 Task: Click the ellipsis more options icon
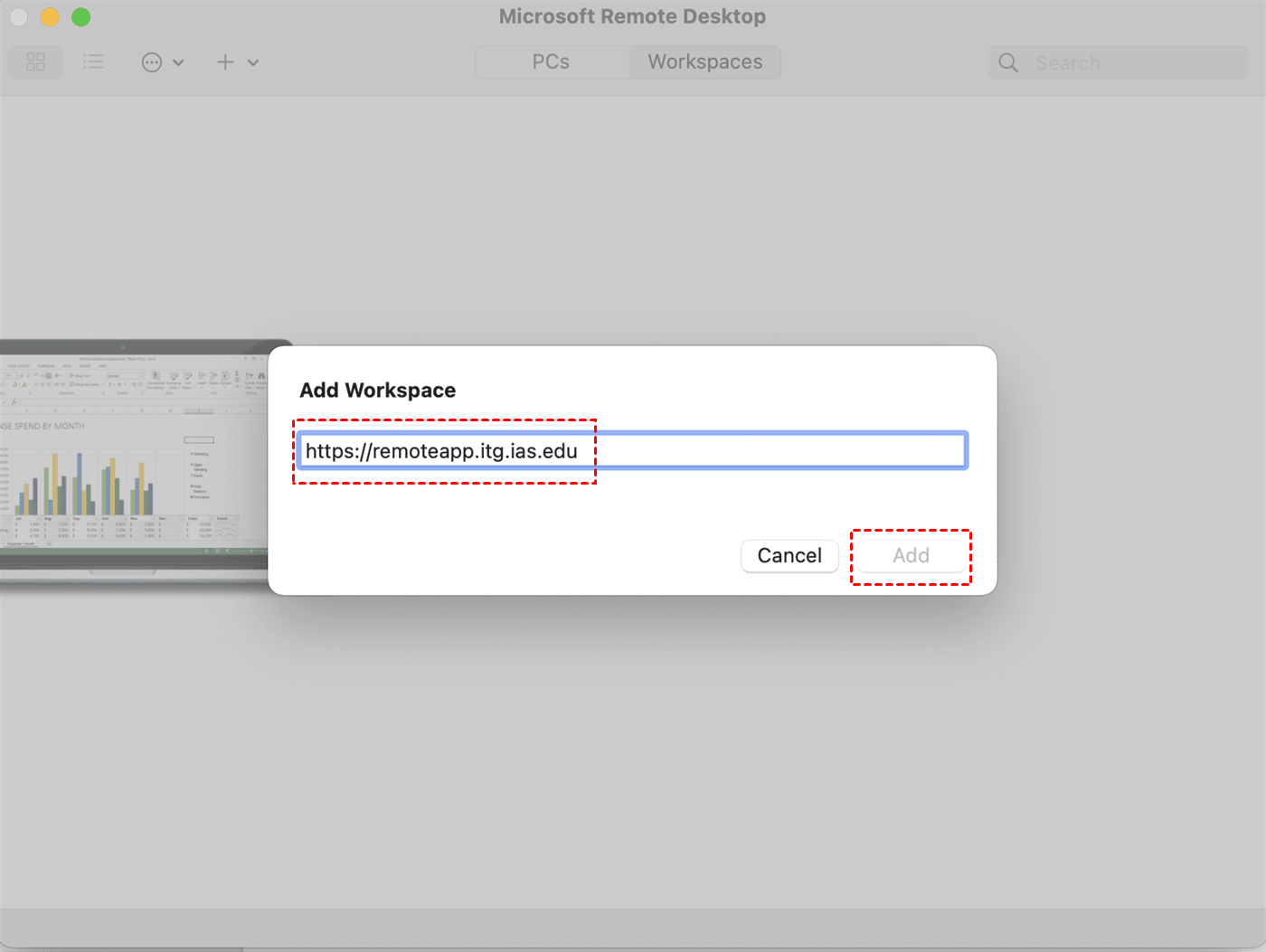(152, 62)
